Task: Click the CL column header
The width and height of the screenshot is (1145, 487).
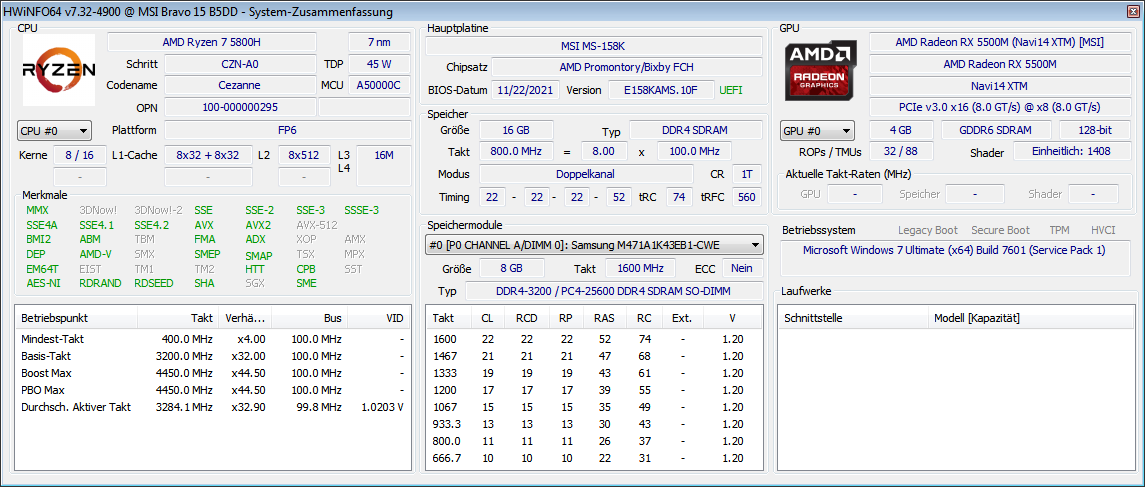Action: pyautogui.click(x=486, y=318)
